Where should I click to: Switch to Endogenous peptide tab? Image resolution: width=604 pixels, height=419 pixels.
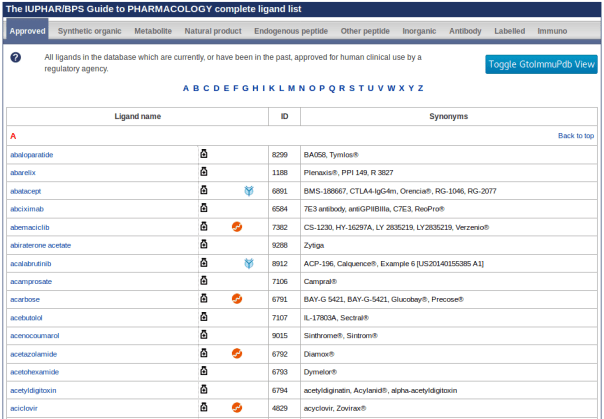[x=291, y=31]
